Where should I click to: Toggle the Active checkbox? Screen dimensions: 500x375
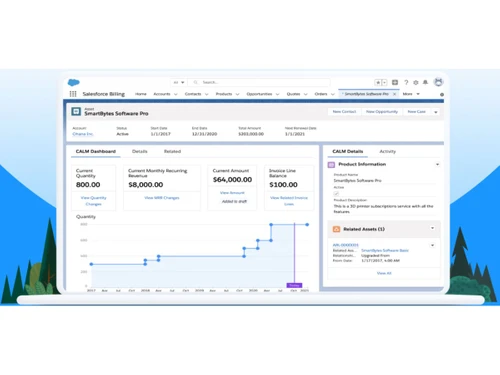pos(336,193)
